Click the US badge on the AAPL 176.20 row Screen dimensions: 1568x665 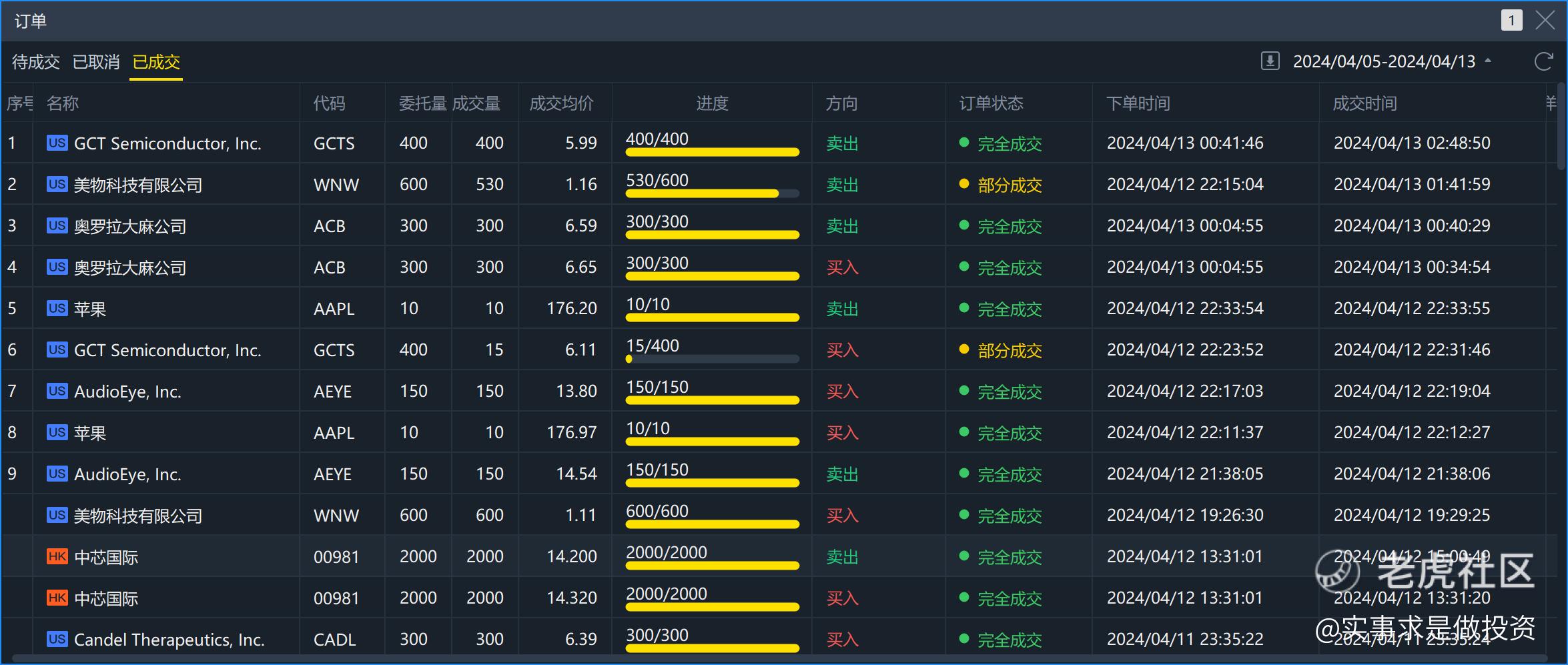[x=57, y=308]
